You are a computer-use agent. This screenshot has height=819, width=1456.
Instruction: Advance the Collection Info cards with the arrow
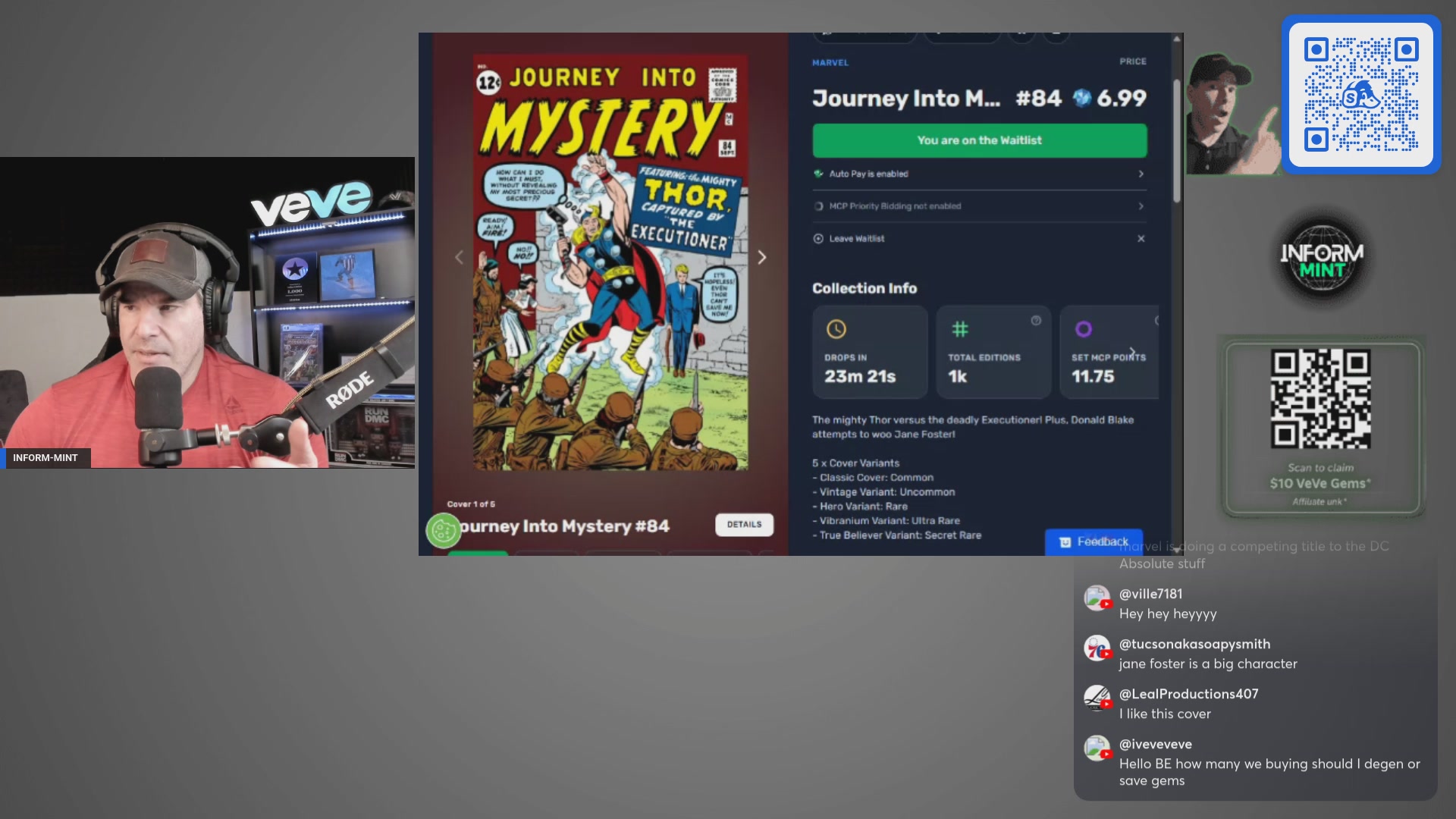pyautogui.click(x=1132, y=352)
